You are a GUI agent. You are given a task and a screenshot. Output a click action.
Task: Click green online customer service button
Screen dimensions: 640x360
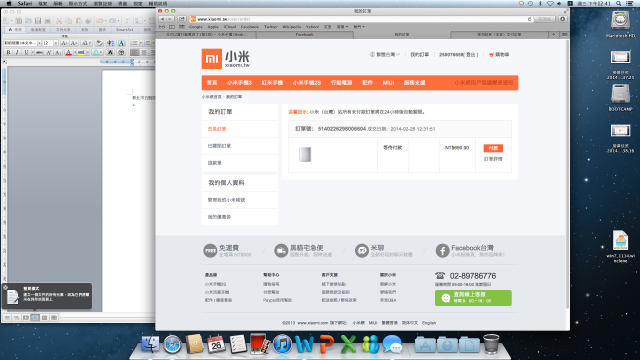click(473, 298)
